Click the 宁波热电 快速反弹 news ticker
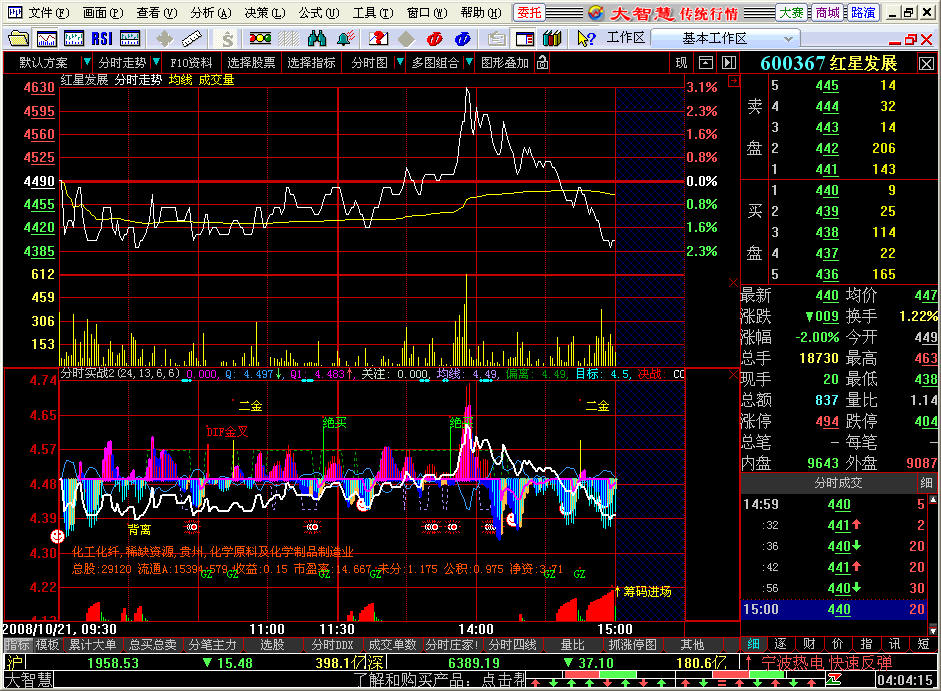The height and width of the screenshot is (691, 941). [827, 663]
